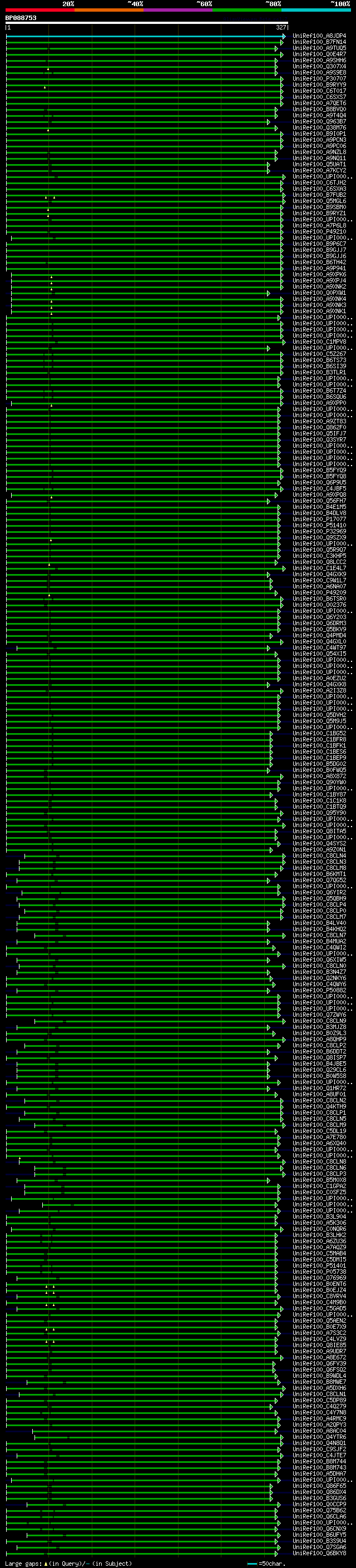This screenshot has height=1568, width=356.
Task: Select label UniRef100_Q5QBH9
Action: [x=319, y=898]
